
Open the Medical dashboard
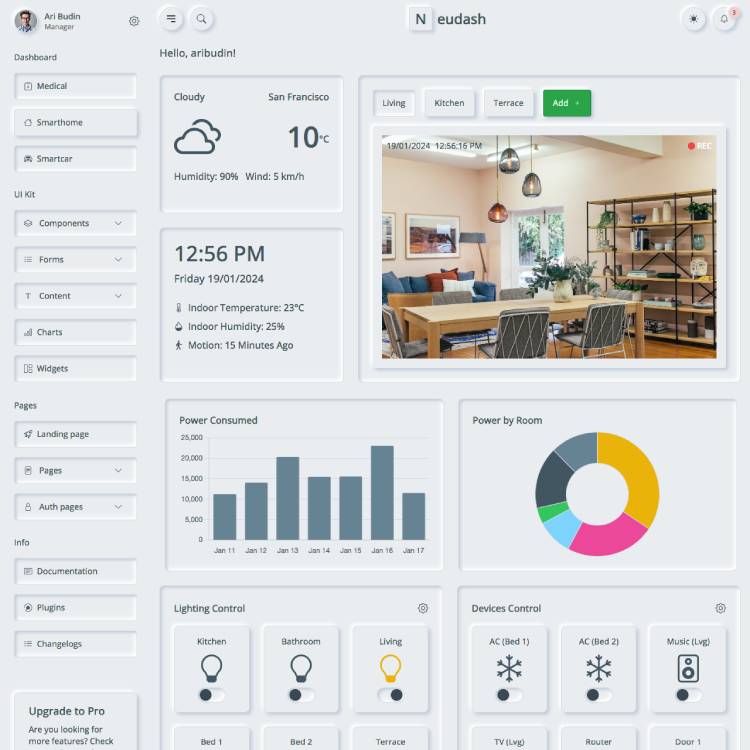(x=76, y=86)
